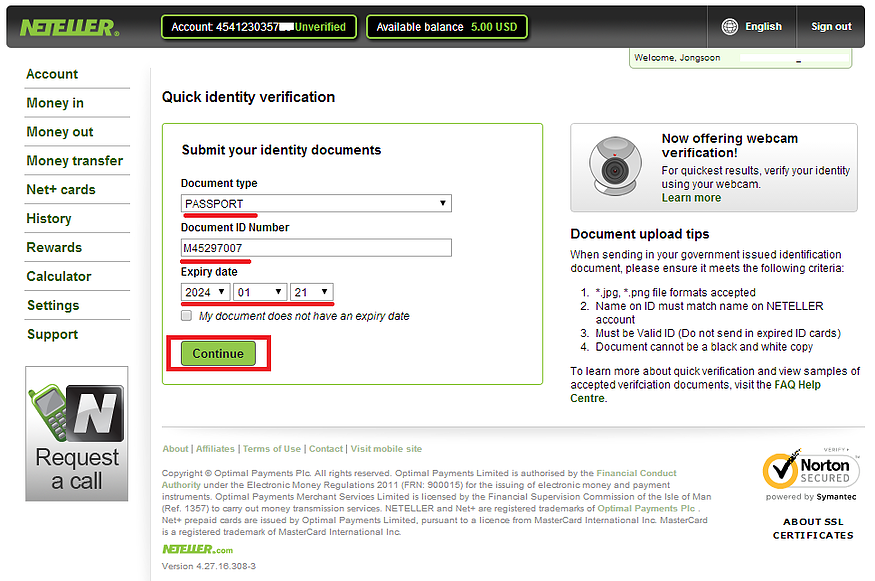The image size is (875, 581).
Task: Open the expiry year dropdown showing 2024
Action: click(205, 292)
